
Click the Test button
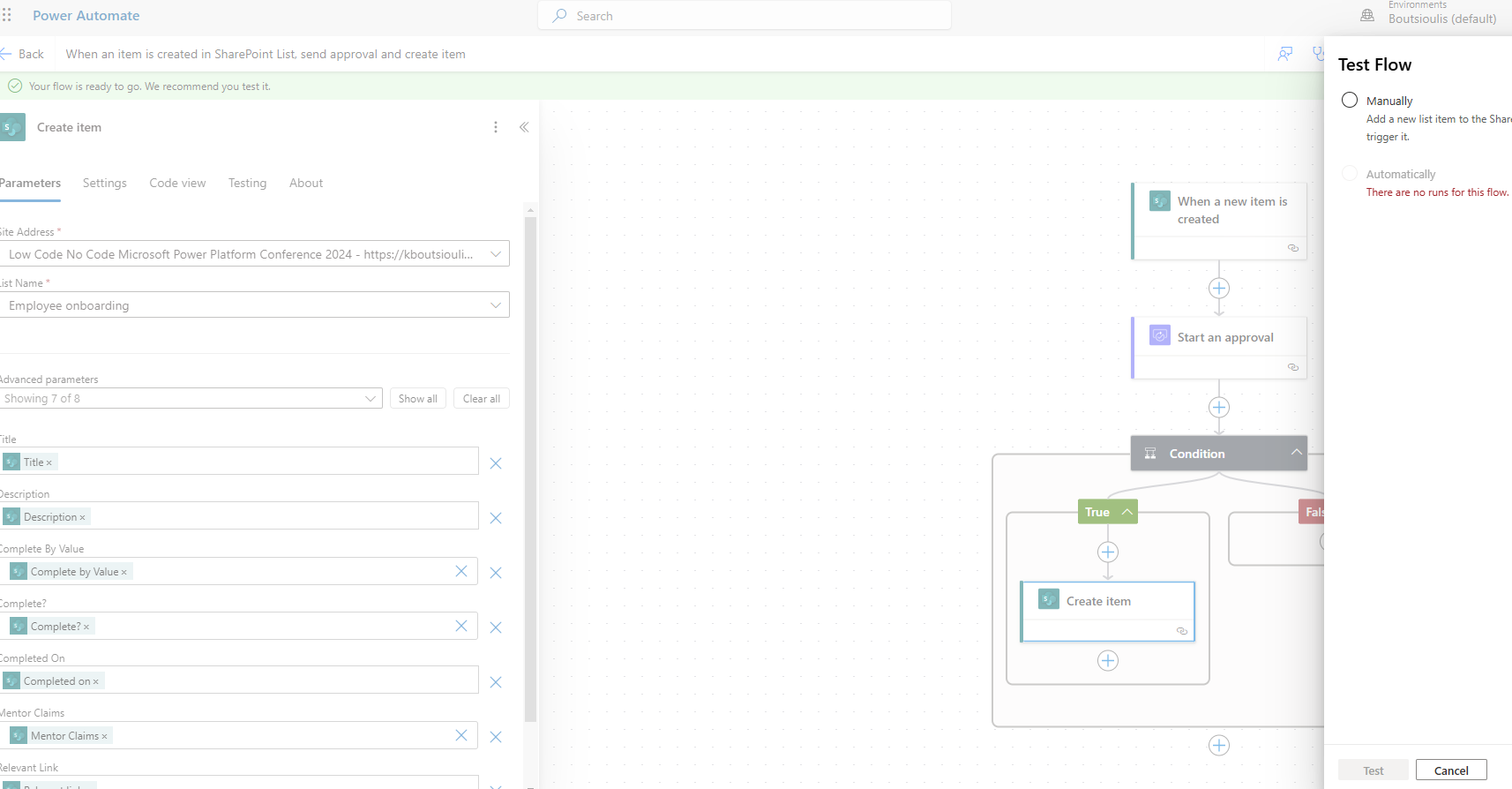click(1374, 770)
